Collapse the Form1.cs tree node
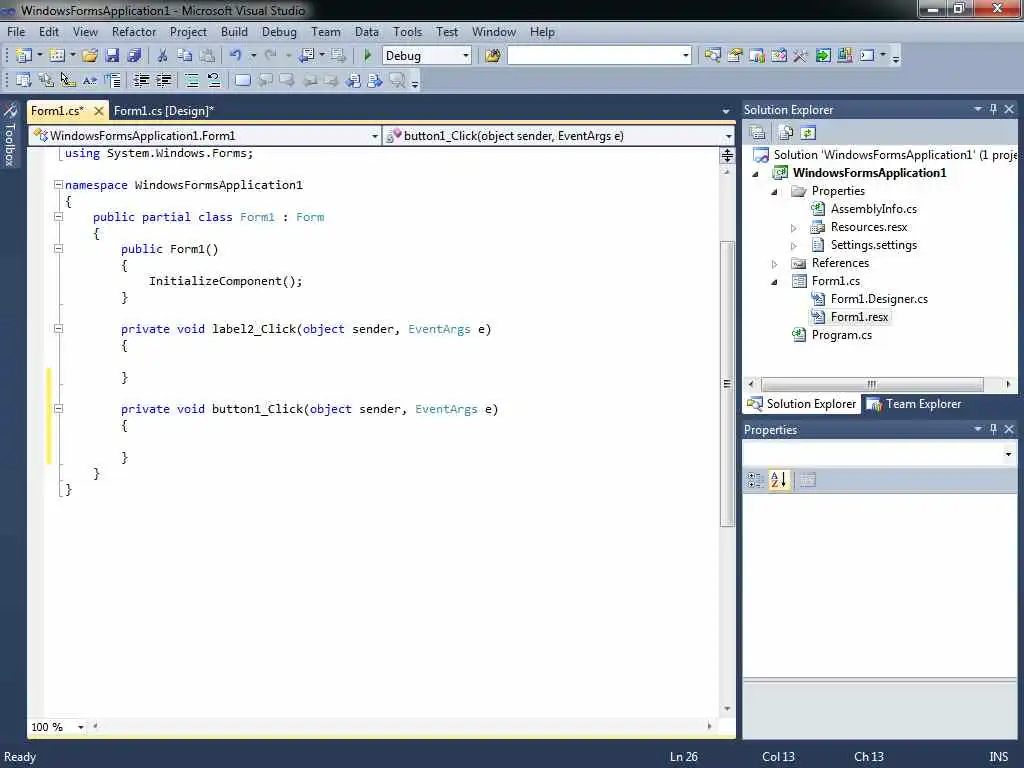Viewport: 1024px width, 768px height. pyautogui.click(x=775, y=281)
